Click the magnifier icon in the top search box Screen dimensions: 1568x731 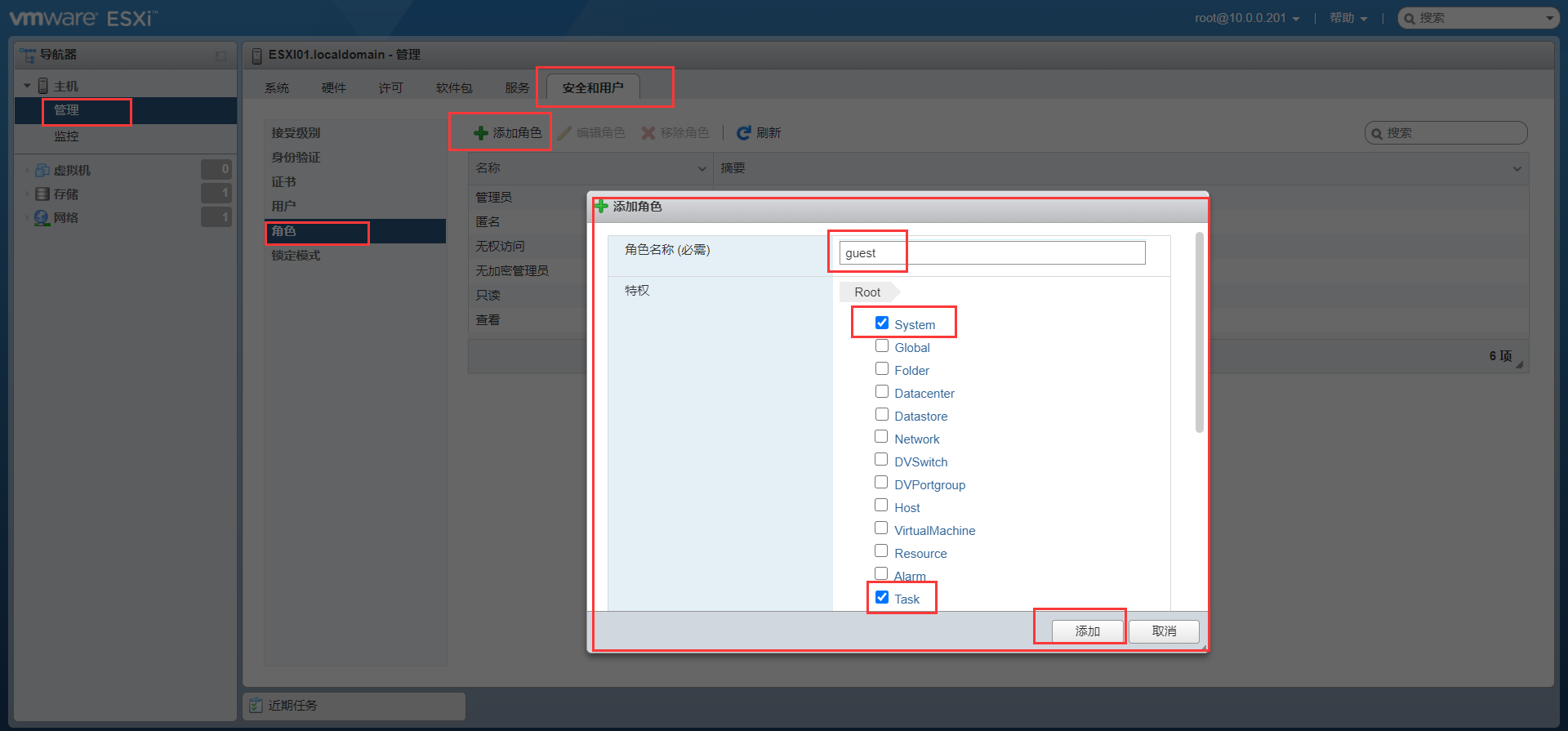coord(1410,18)
